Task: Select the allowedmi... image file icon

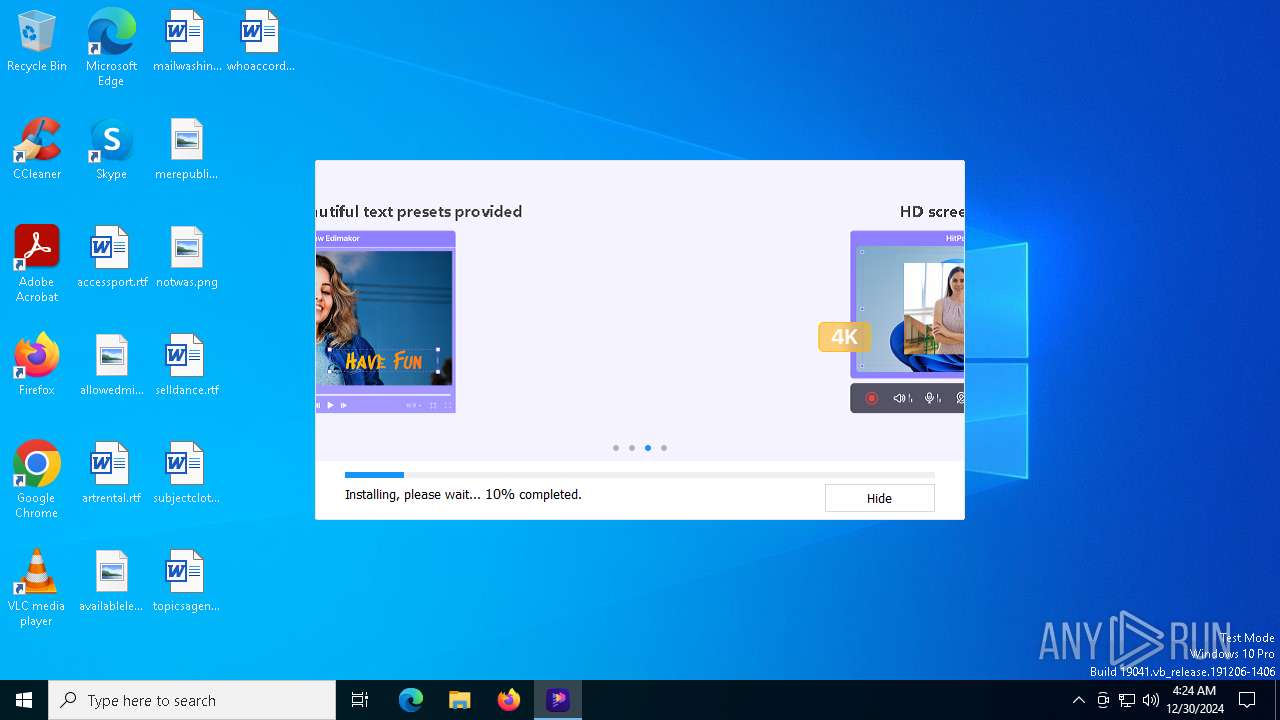Action: pos(111,365)
